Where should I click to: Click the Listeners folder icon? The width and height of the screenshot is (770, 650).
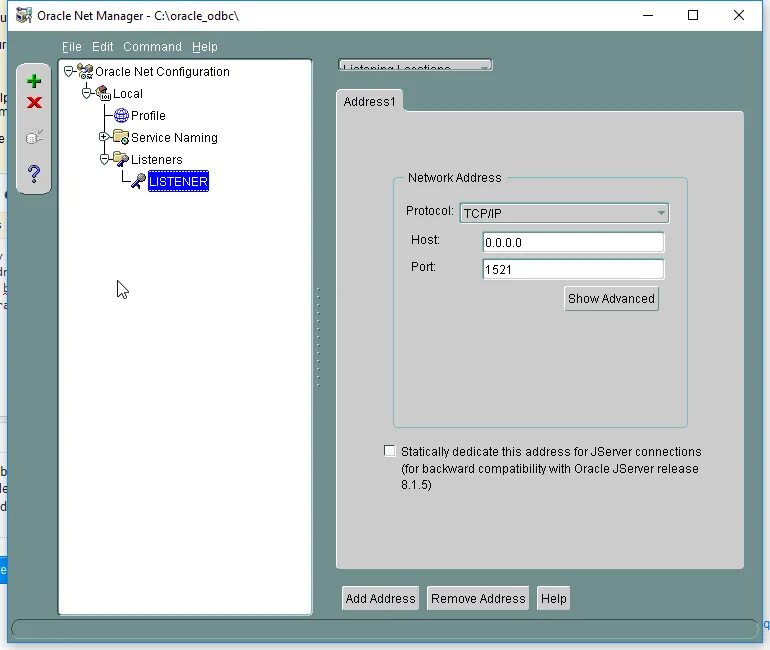coord(121,159)
